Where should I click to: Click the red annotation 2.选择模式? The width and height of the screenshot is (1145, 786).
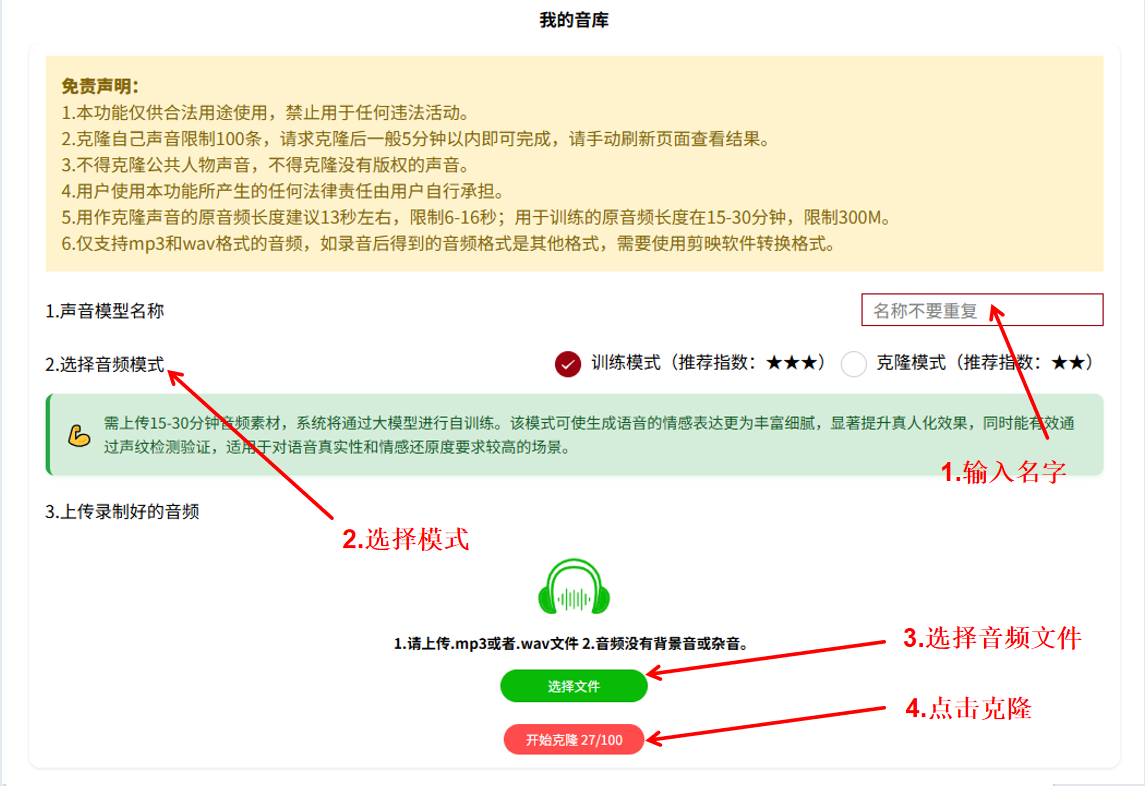click(x=406, y=540)
